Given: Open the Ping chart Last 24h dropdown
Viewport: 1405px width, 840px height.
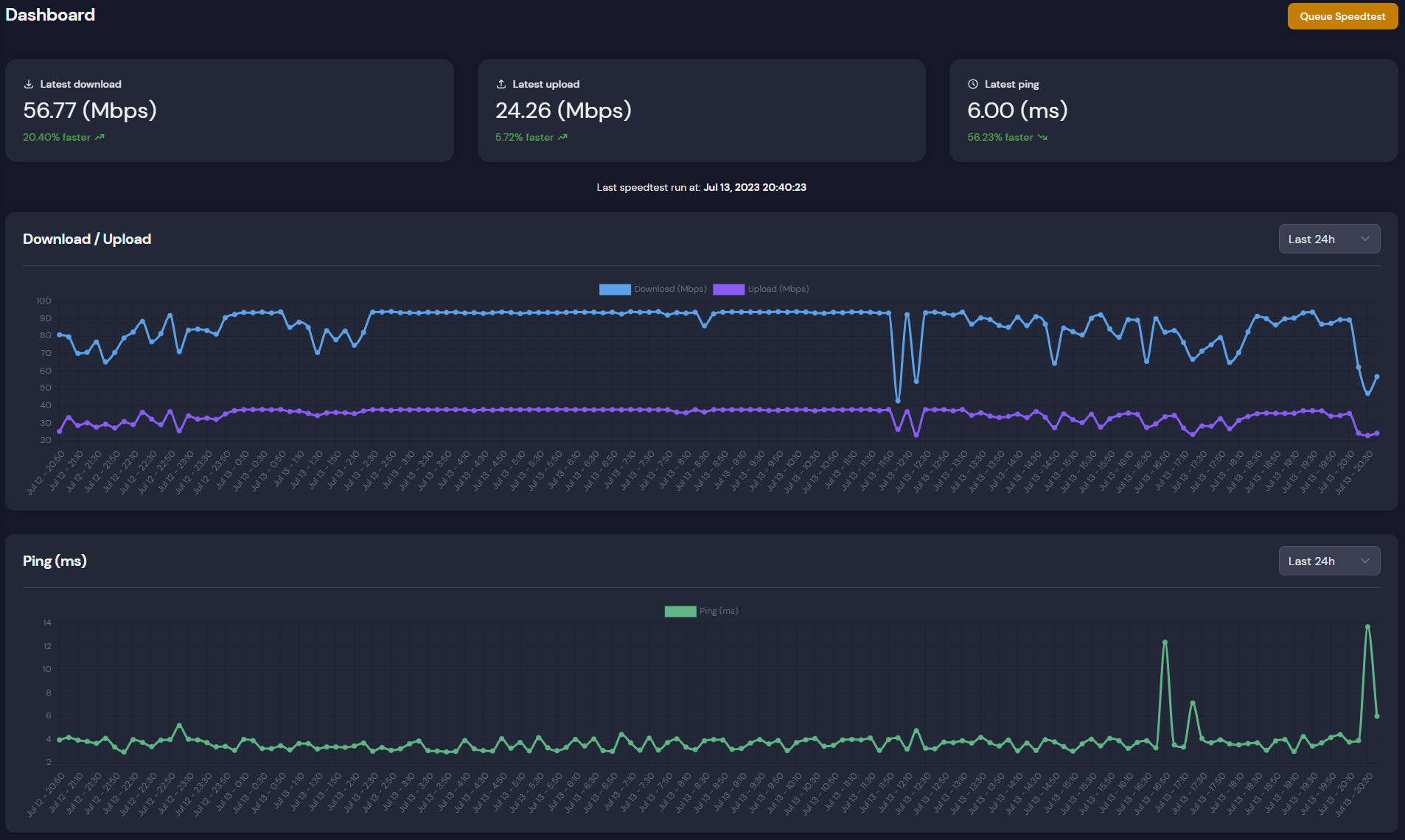Looking at the screenshot, I should coord(1329,561).
